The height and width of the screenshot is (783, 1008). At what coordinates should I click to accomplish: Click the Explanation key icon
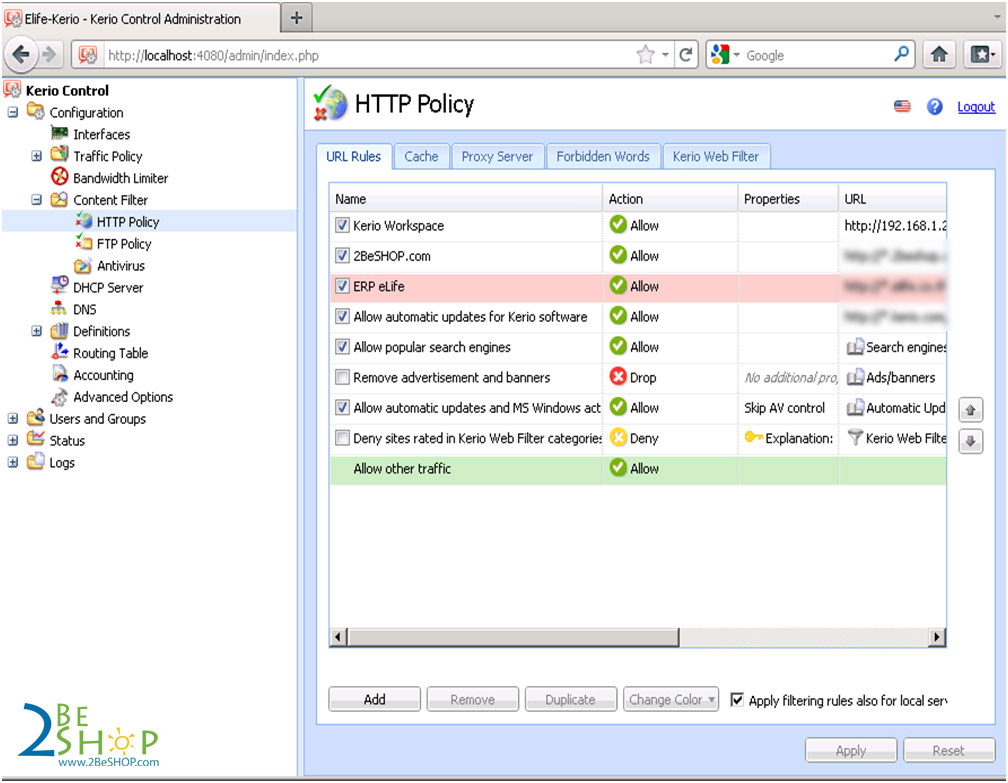(753, 438)
